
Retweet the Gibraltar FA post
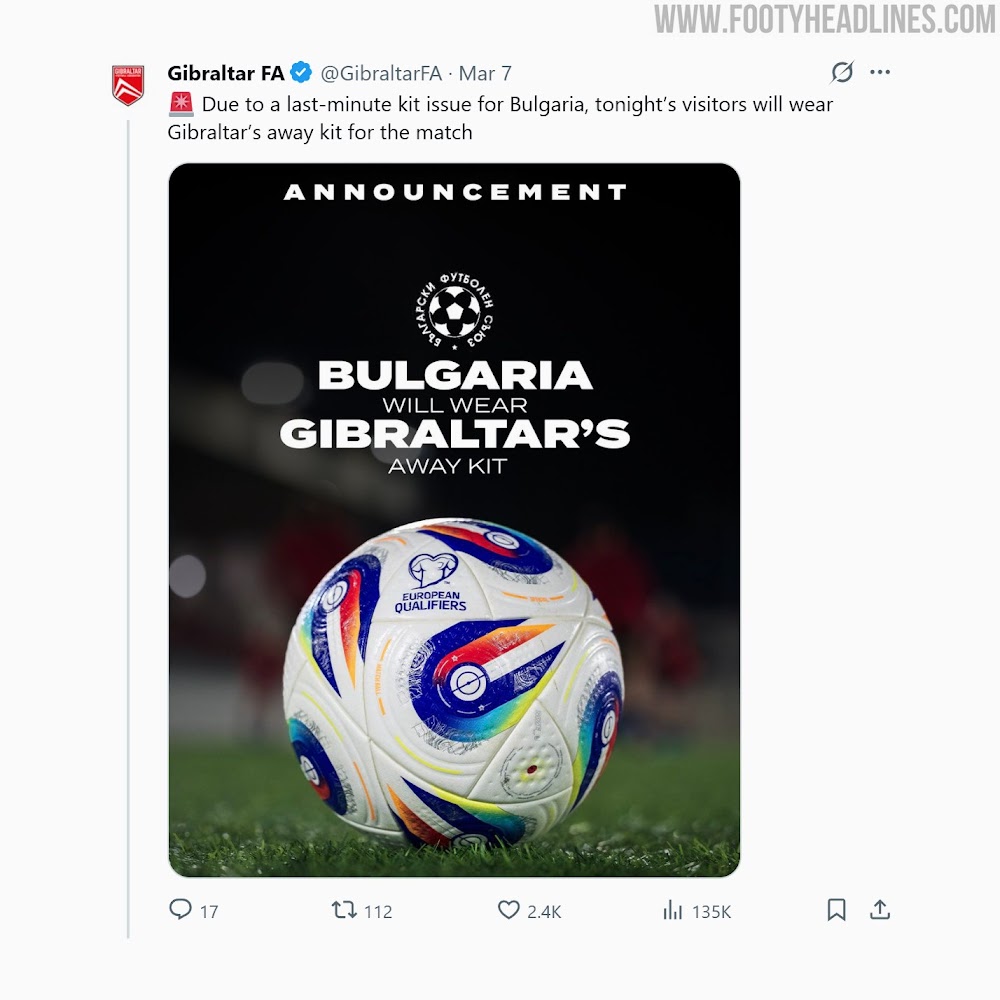pos(344,909)
